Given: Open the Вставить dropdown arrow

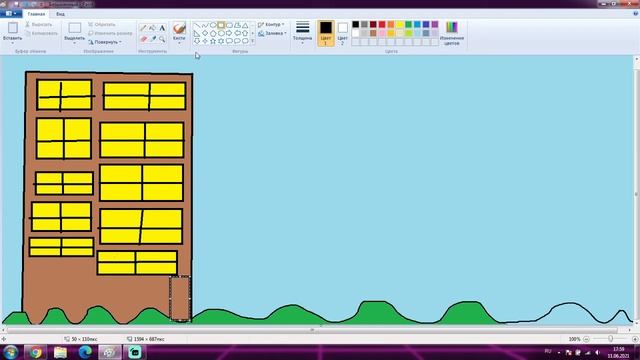Looking at the screenshot, I should point(12,42).
